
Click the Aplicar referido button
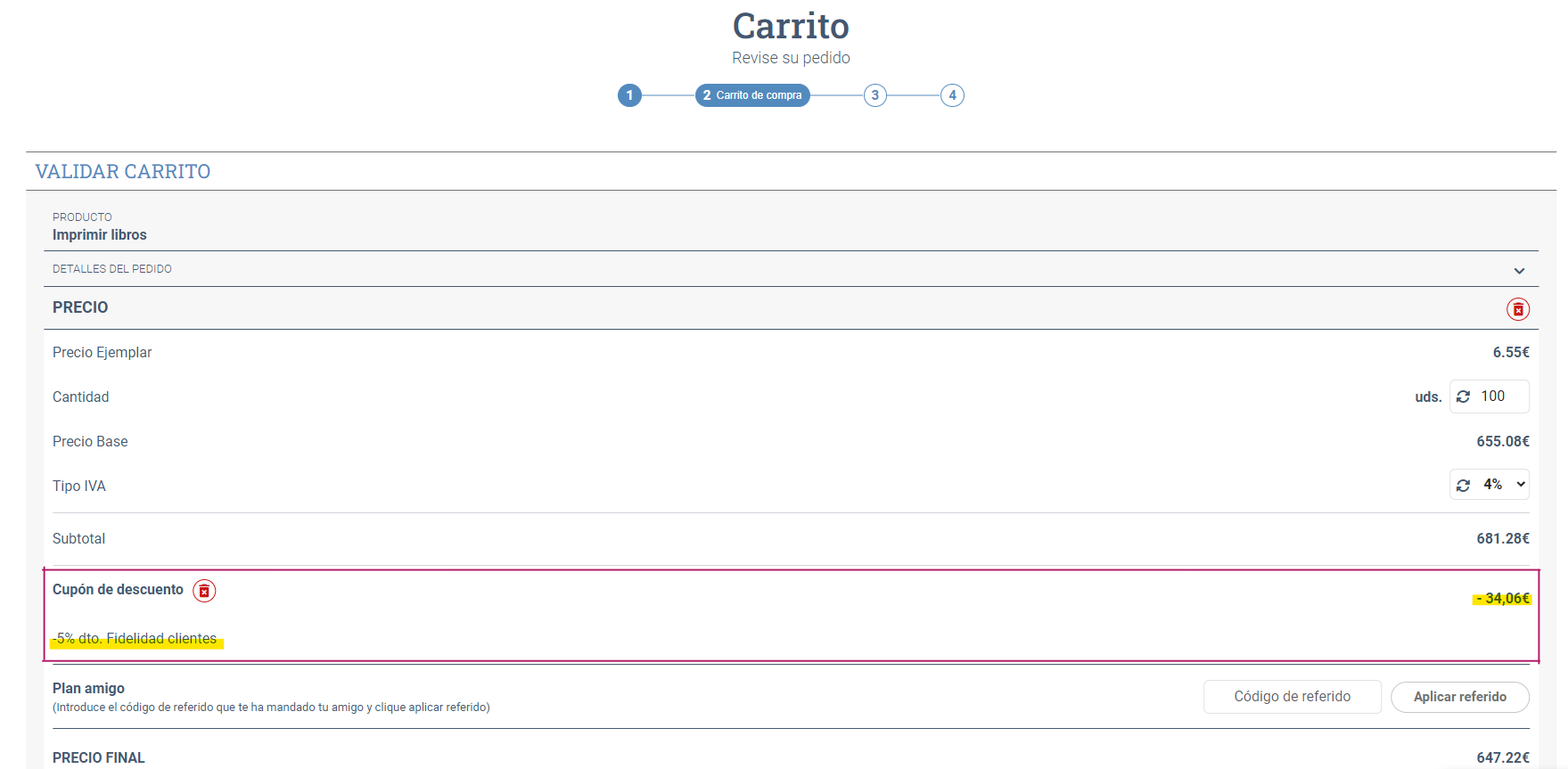tap(1459, 697)
